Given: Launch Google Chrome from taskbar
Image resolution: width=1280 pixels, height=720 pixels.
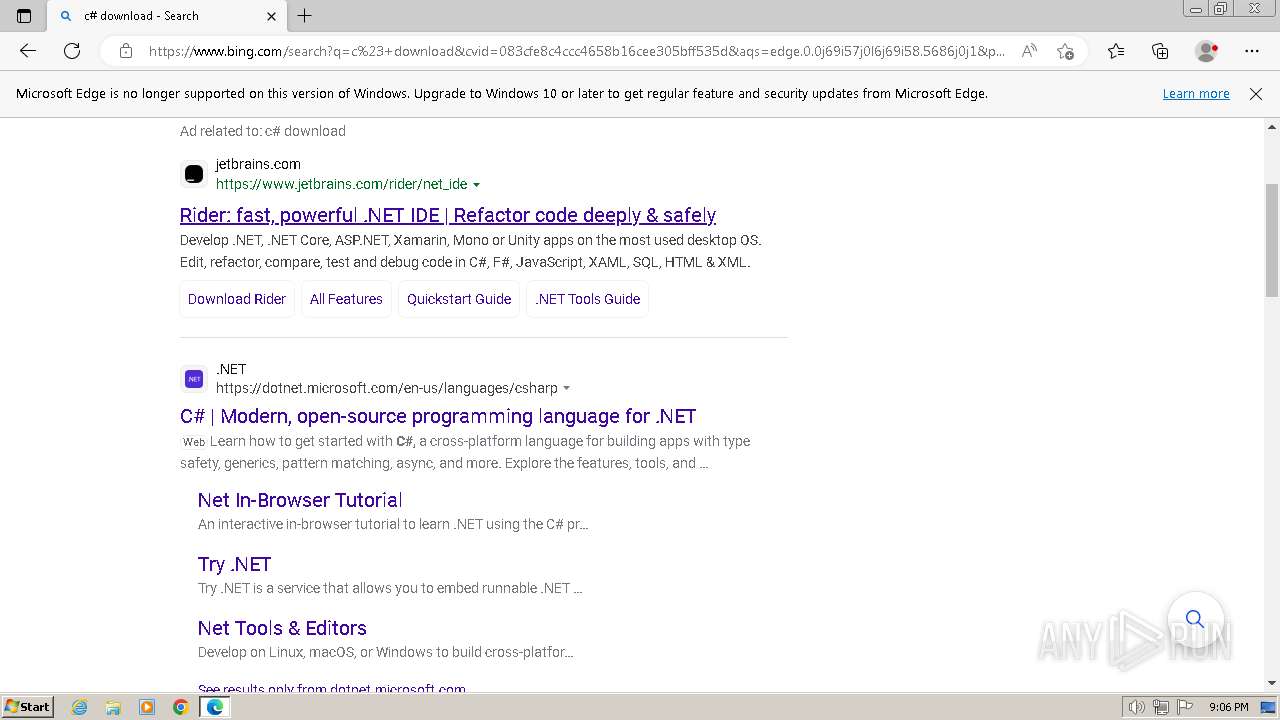Looking at the screenshot, I should (180, 707).
